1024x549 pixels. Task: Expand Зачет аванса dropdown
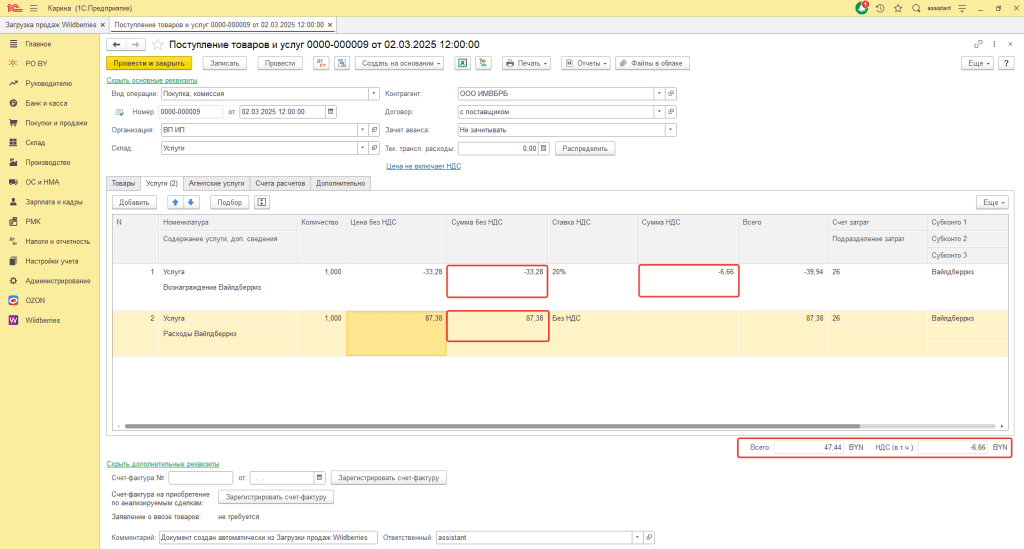(671, 130)
